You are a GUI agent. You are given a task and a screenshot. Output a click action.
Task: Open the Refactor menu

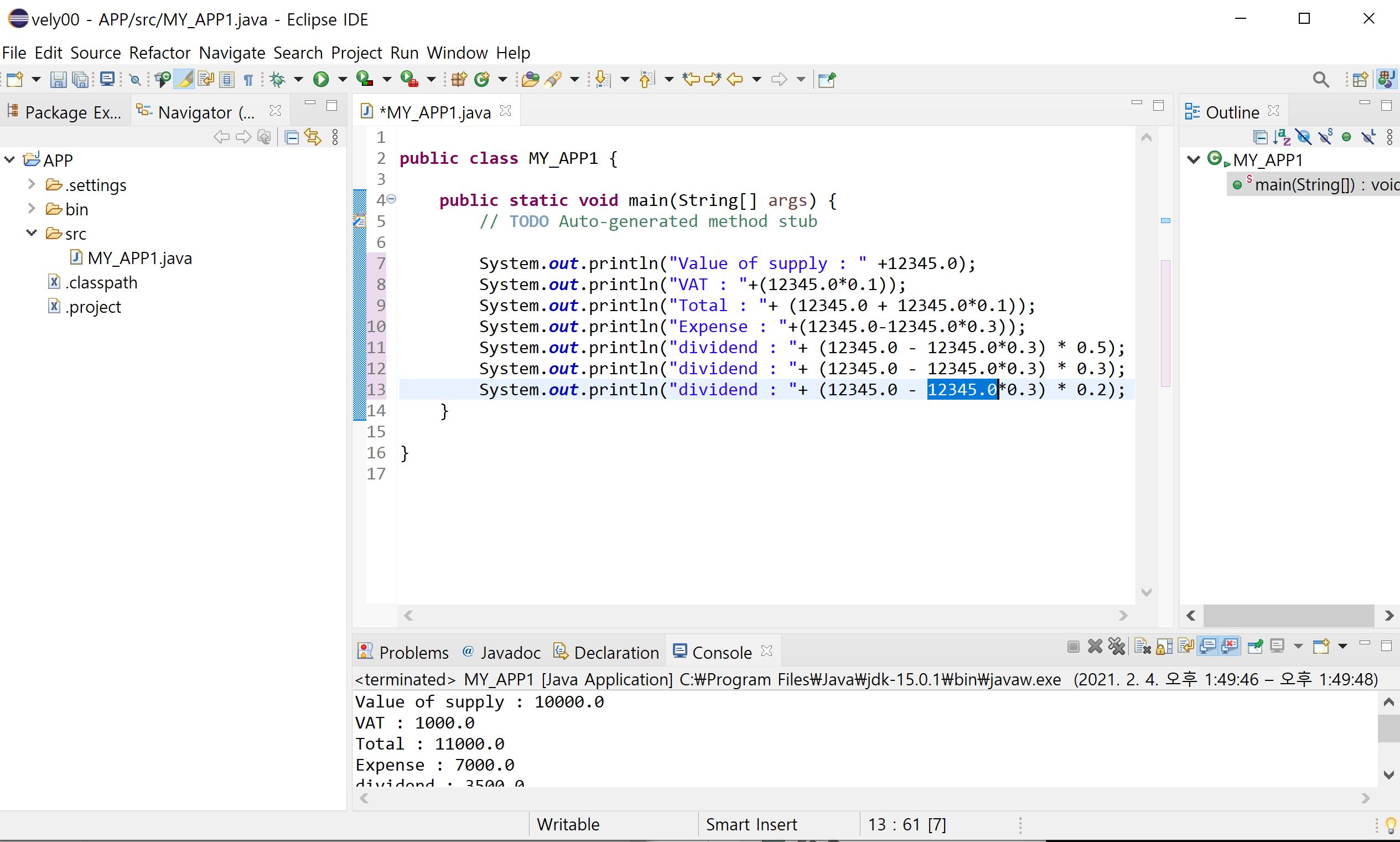(159, 53)
